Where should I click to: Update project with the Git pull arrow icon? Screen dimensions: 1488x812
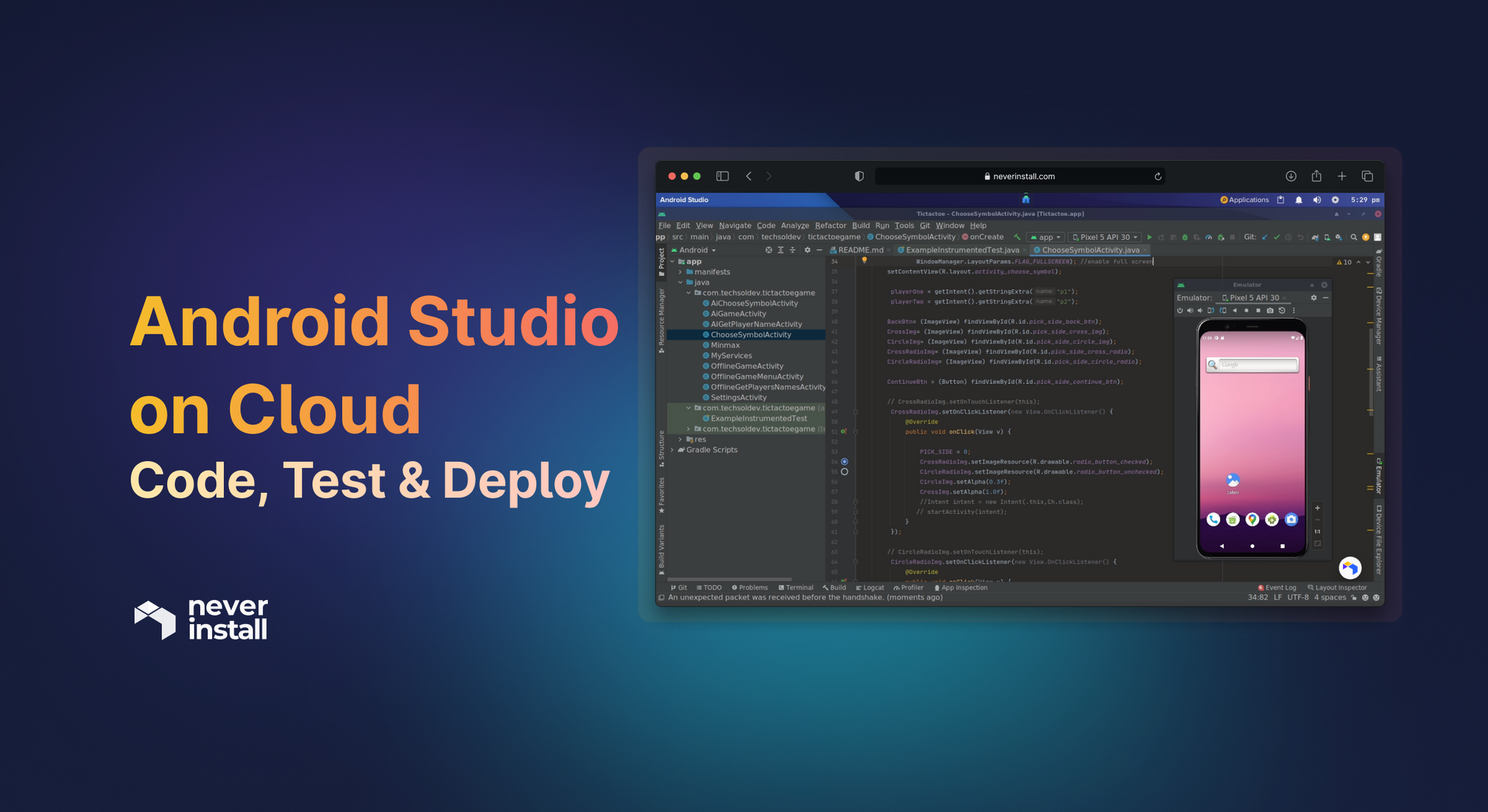coord(1265,238)
